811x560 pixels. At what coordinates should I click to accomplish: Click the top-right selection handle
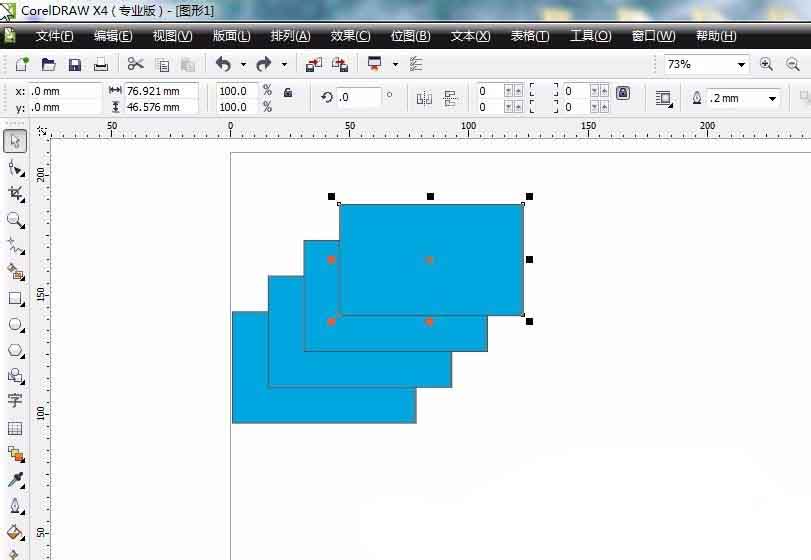tap(529, 196)
